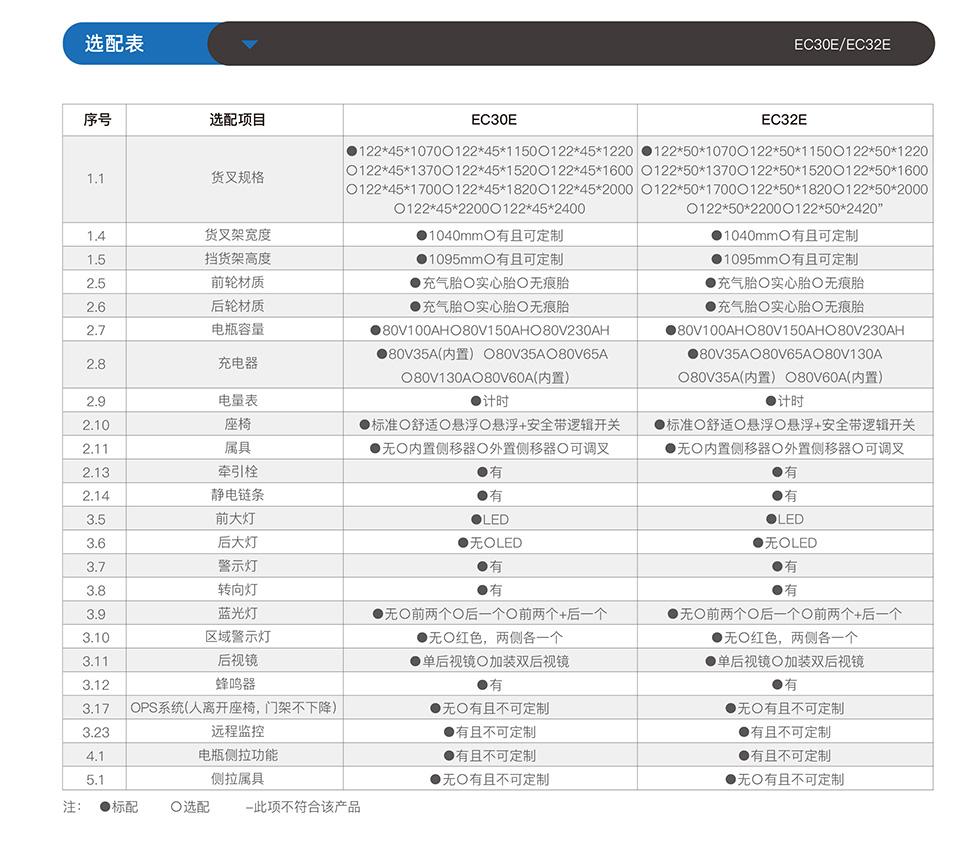Open the blue triangle dropdown in header bar

point(249,44)
